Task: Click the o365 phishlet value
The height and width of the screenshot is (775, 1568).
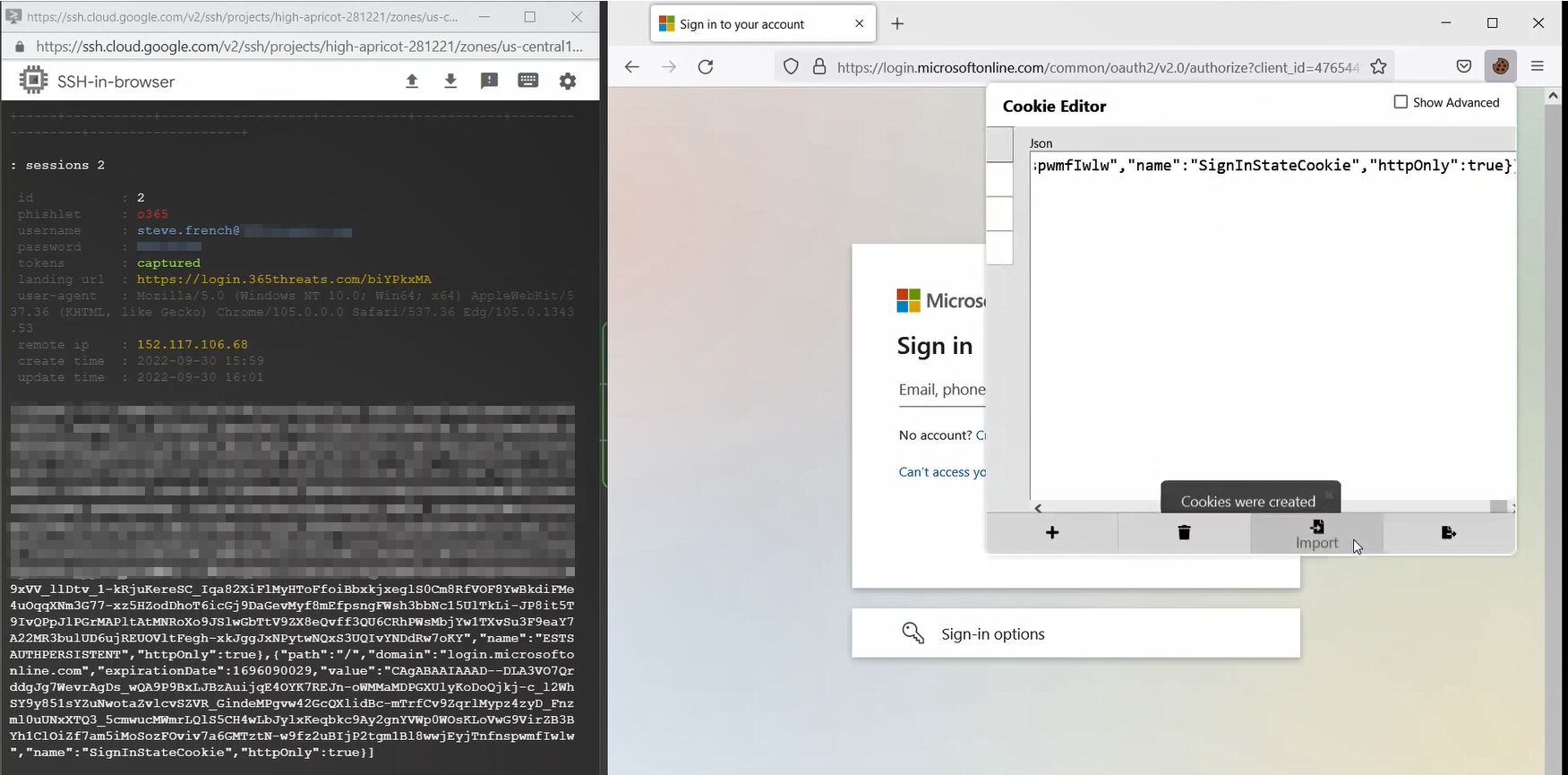Action: pos(152,214)
